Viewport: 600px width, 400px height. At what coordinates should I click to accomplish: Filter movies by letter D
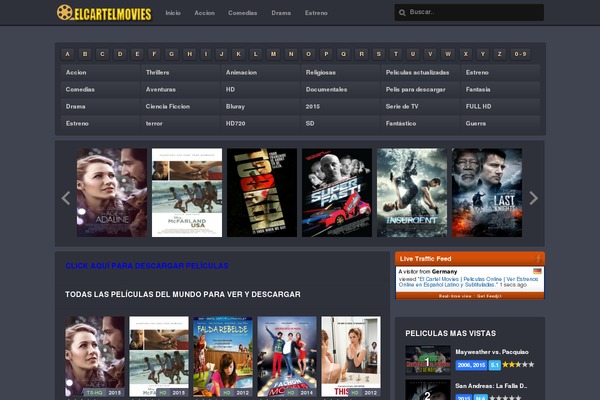(x=120, y=54)
